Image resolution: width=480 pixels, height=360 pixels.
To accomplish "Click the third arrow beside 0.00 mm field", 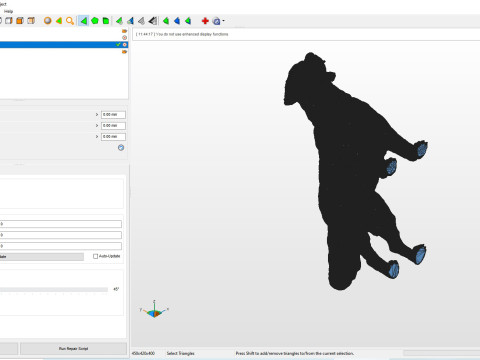I will [97, 136].
